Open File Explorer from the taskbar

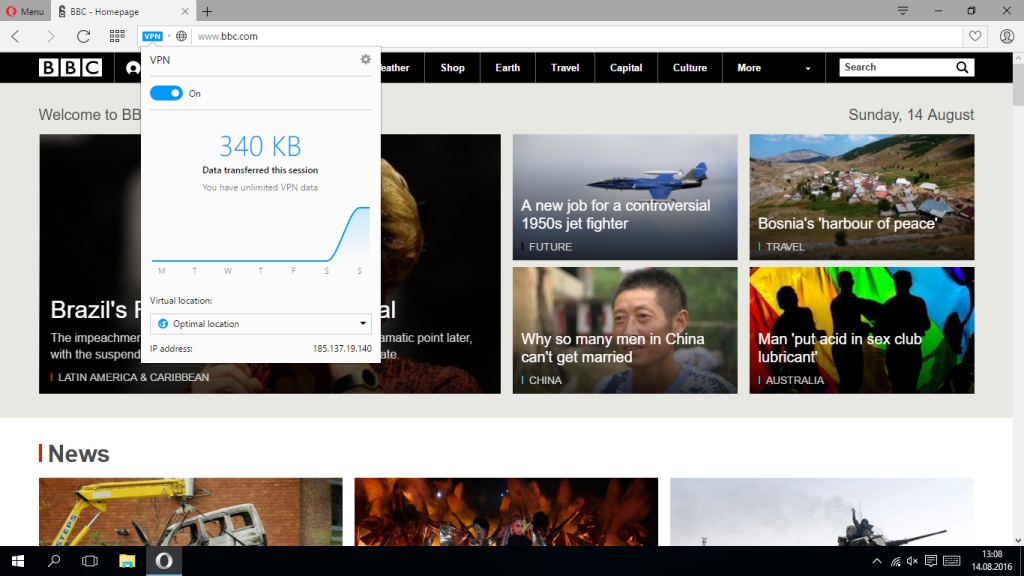pos(127,561)
